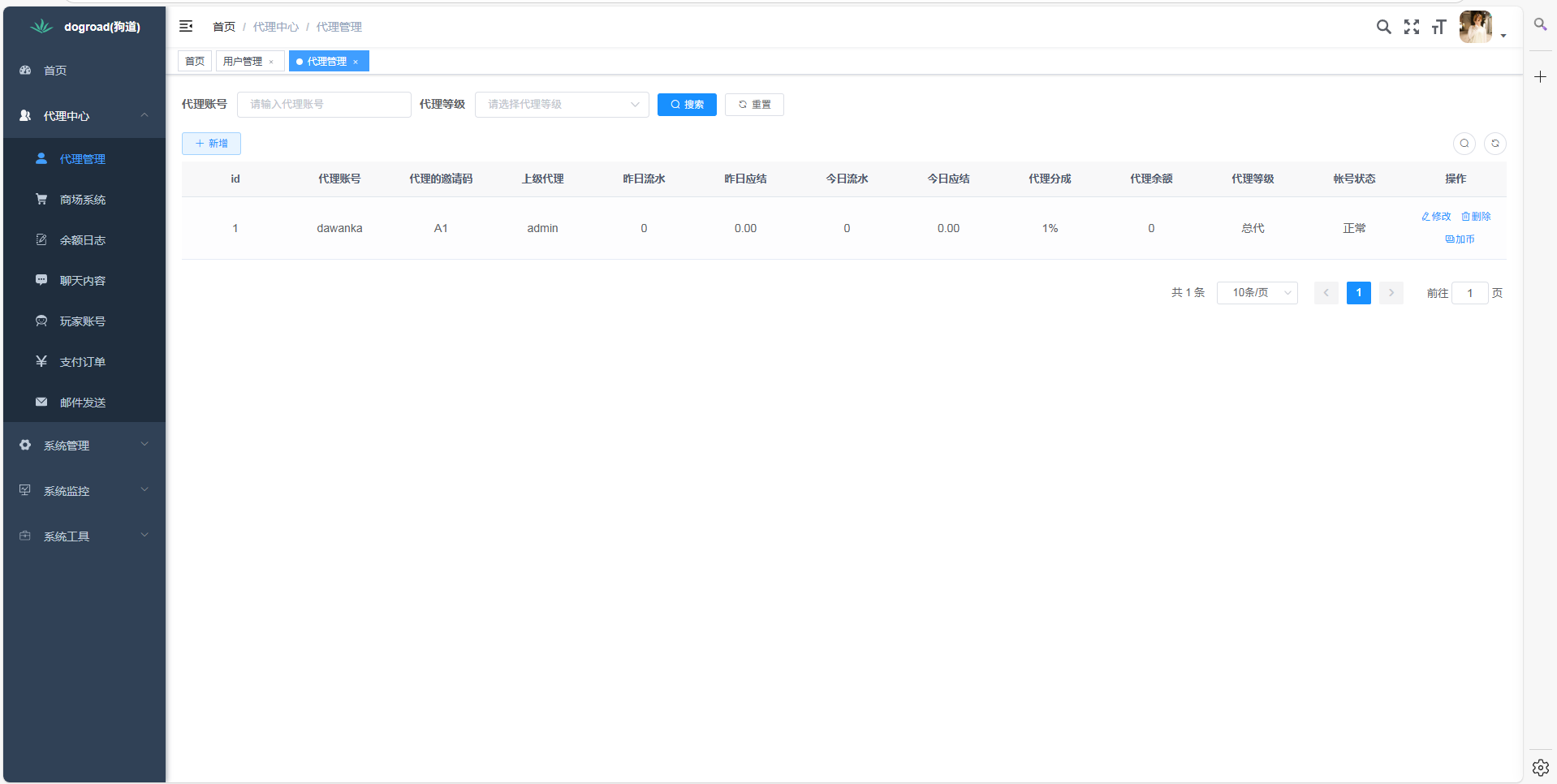Click the 新增 button
The image size is (1557, 784).
pyautogui.click(x=211, y=144)
